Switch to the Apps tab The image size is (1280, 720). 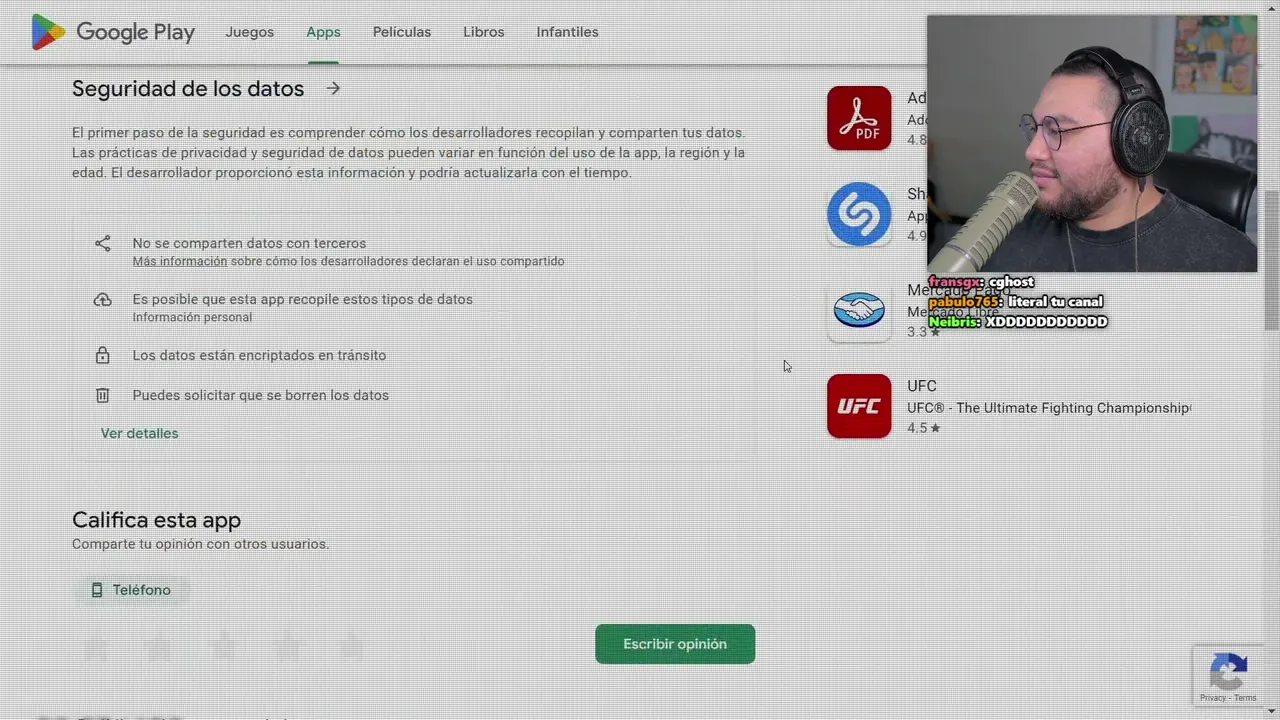[x=323, y=32]
